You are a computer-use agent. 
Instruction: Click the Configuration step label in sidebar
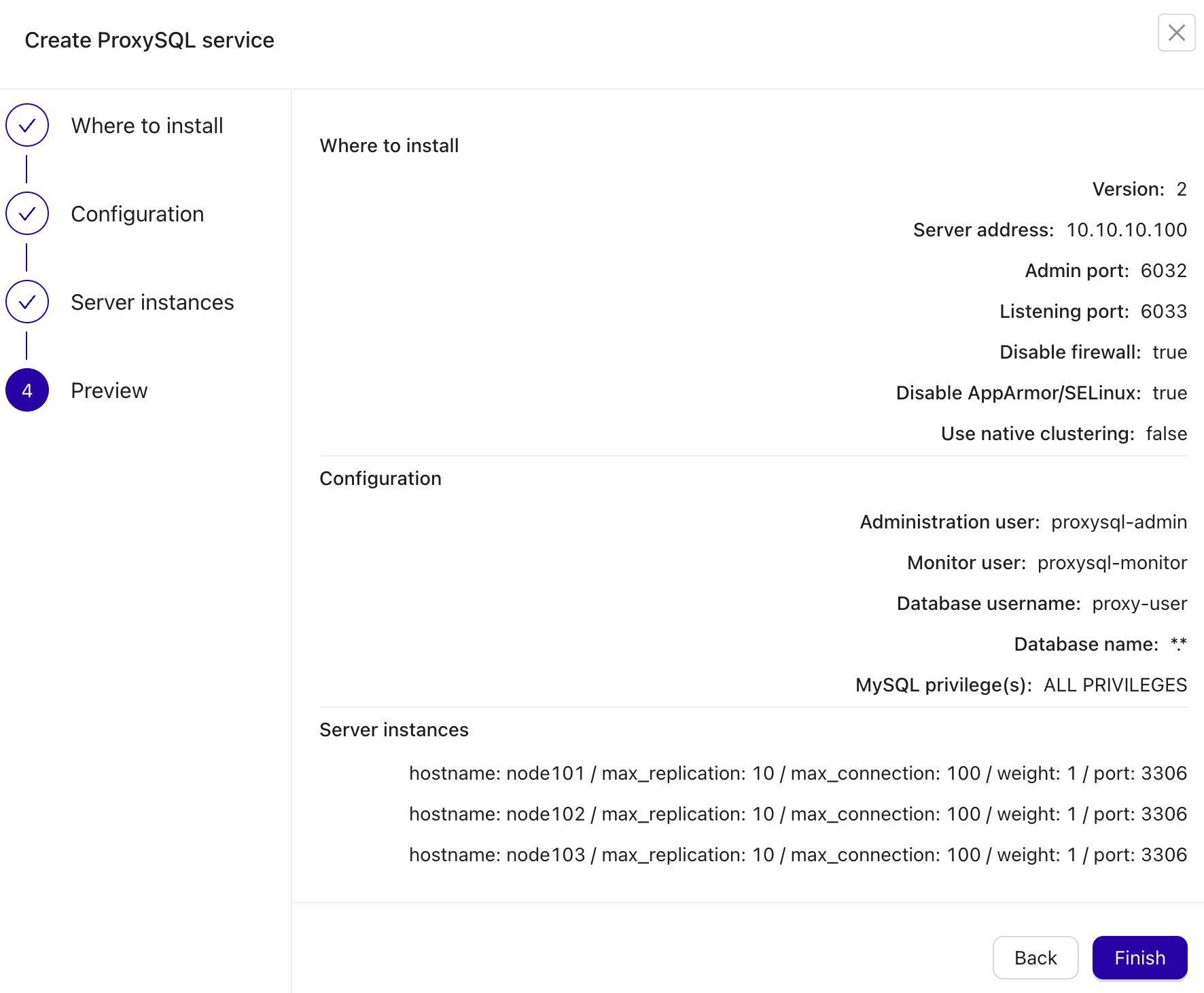(x=137, y=213)
